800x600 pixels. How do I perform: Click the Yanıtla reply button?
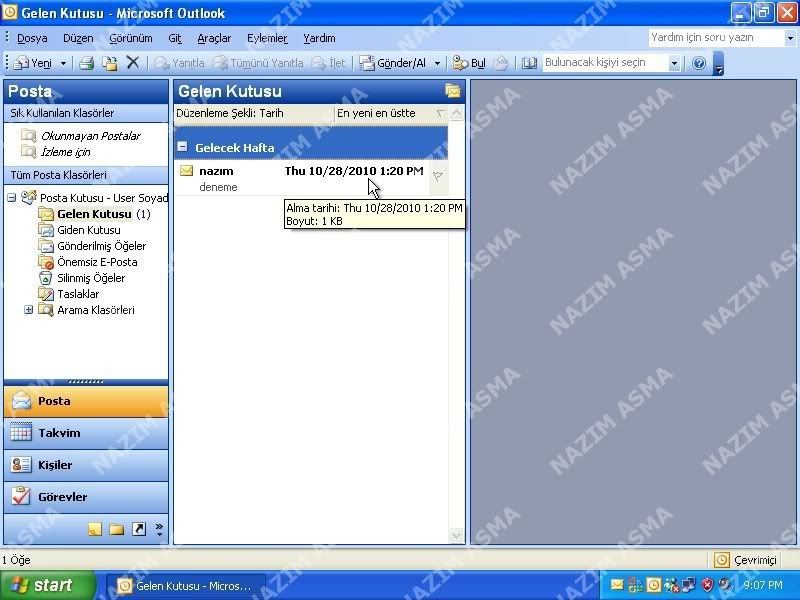[x=179, y=63]
